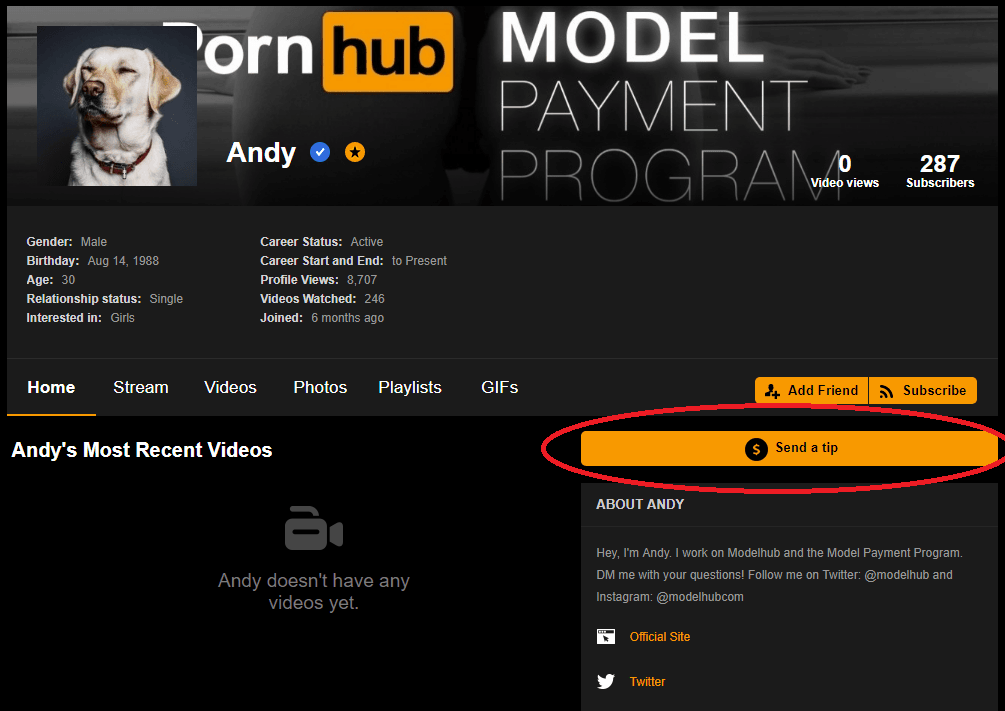Screen dimensions: 1005x711
Task: Open the dog profile picture
Action: (117, 106)
